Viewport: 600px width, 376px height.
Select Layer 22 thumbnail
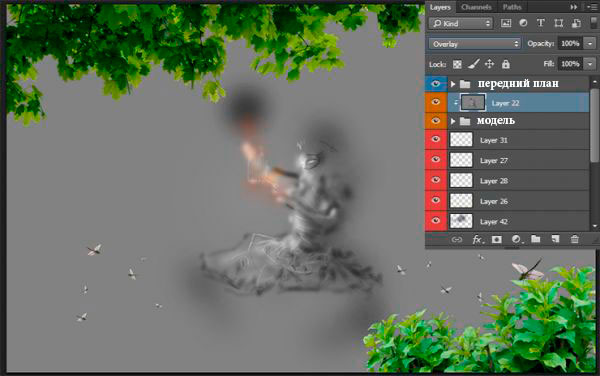473,103
